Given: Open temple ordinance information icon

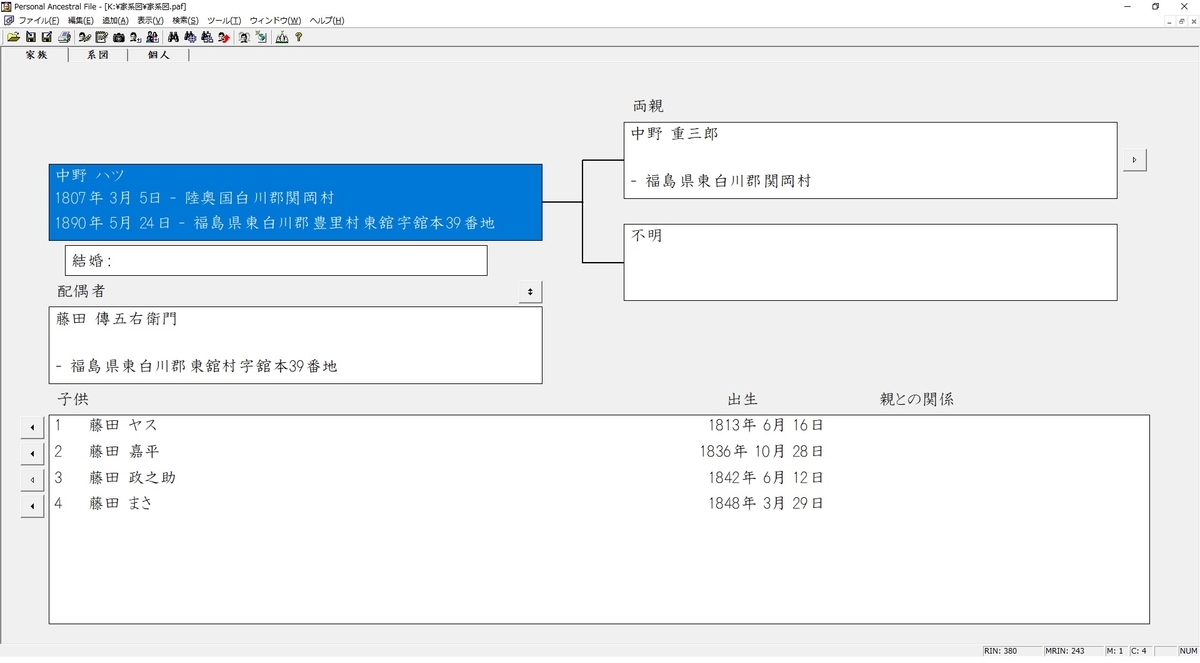Looking at the screenshot, I should [x=279, y=37].
